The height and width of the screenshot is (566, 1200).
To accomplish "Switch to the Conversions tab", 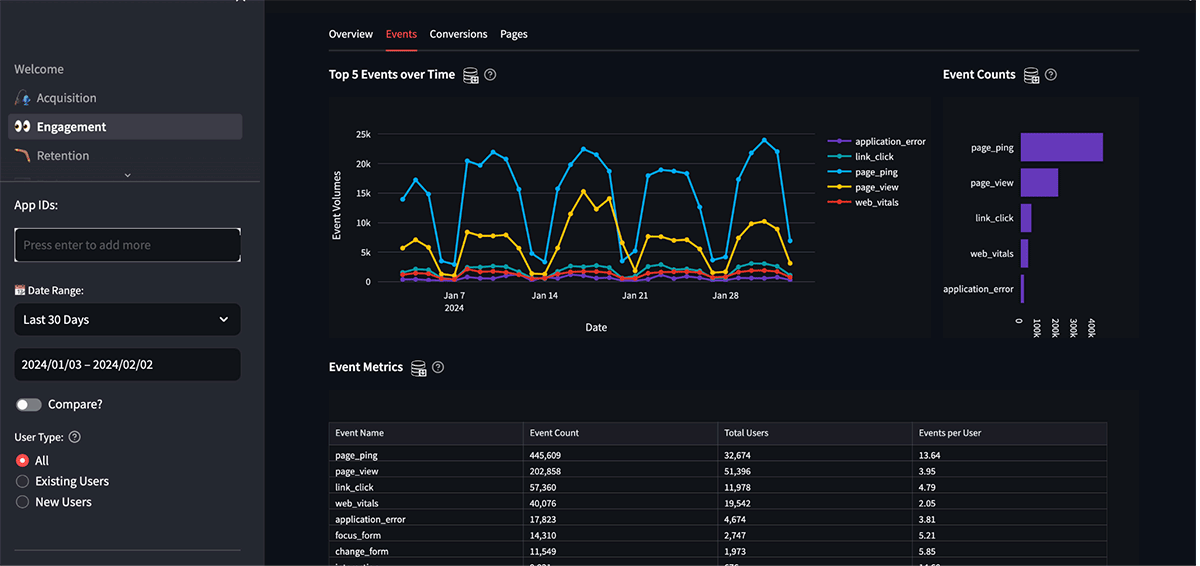I will (x=458, y=34).
